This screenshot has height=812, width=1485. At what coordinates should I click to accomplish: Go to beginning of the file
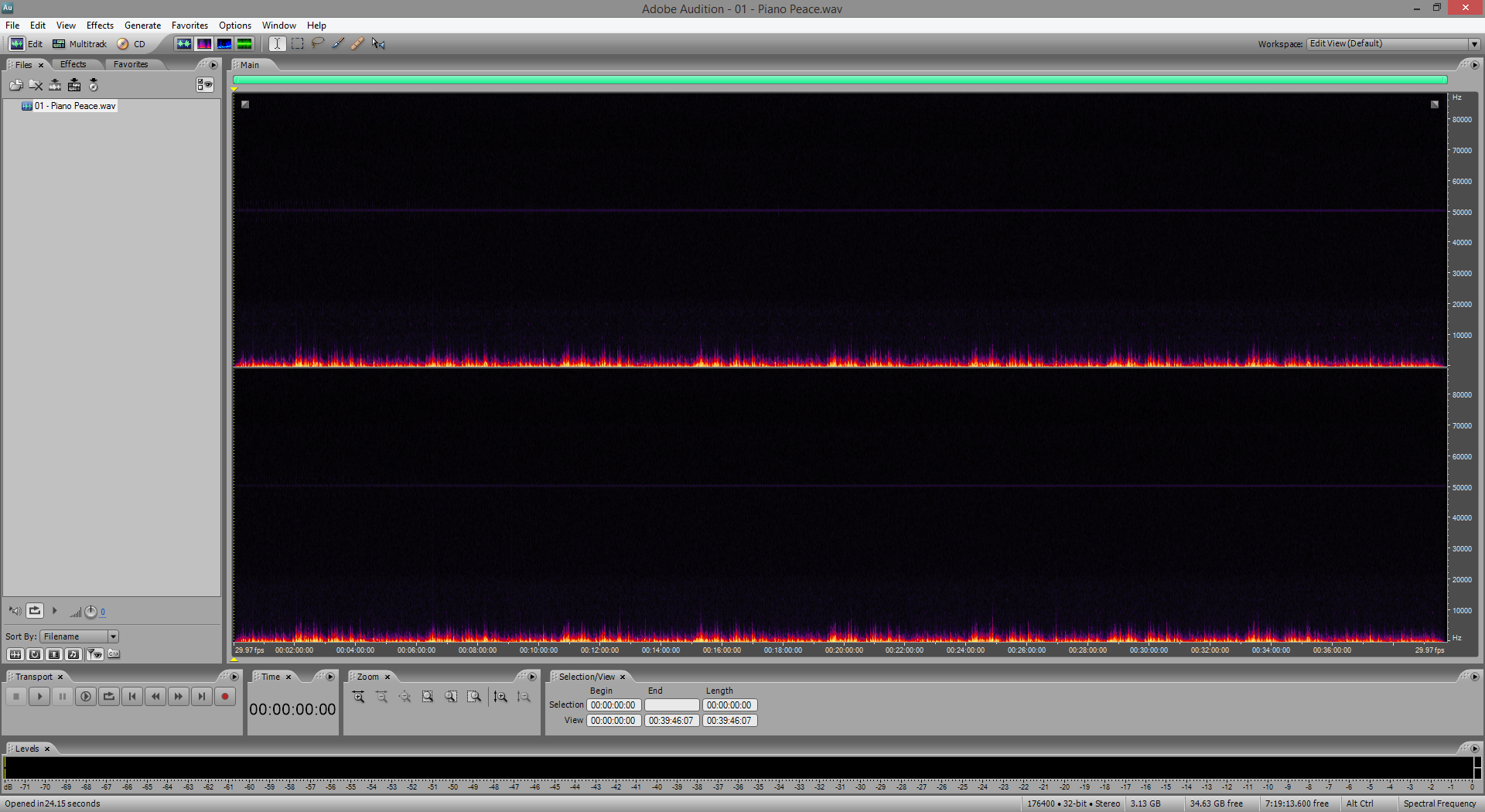click(132, 697)
